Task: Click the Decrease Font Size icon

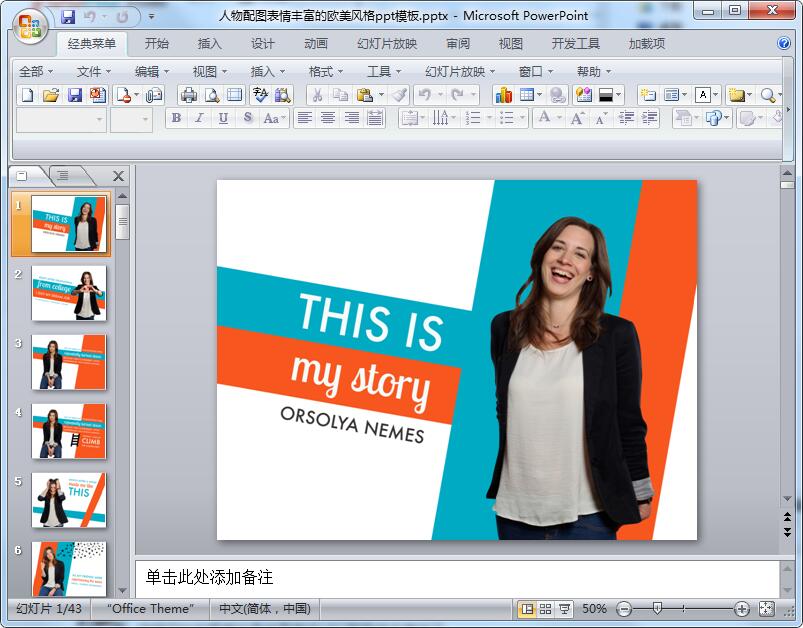Action: tap(601, 118)
